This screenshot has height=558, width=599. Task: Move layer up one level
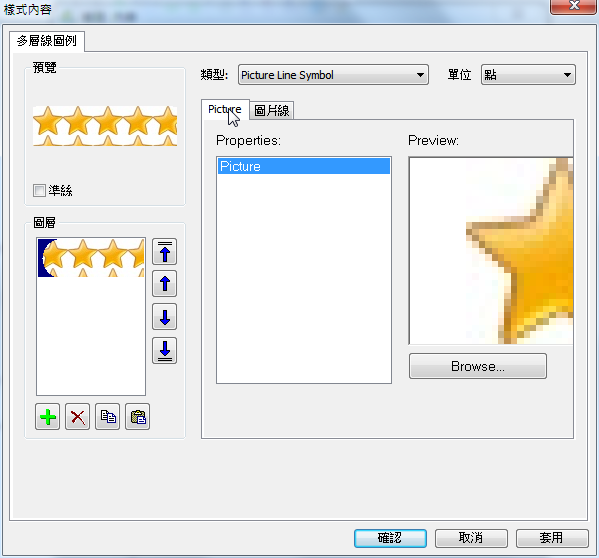(x=164, y=284)
